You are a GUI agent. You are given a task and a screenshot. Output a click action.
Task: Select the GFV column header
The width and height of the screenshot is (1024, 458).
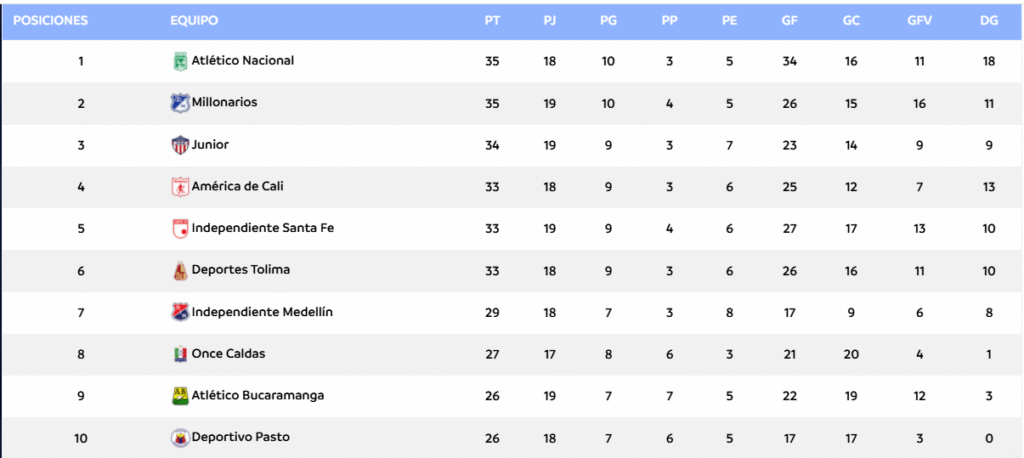[920, 20]
